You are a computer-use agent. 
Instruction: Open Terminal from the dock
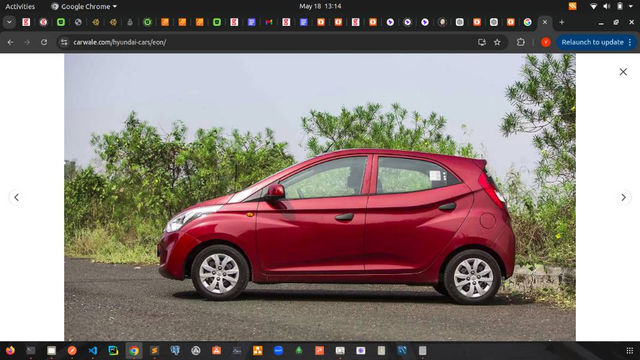[x=31, y=351]
